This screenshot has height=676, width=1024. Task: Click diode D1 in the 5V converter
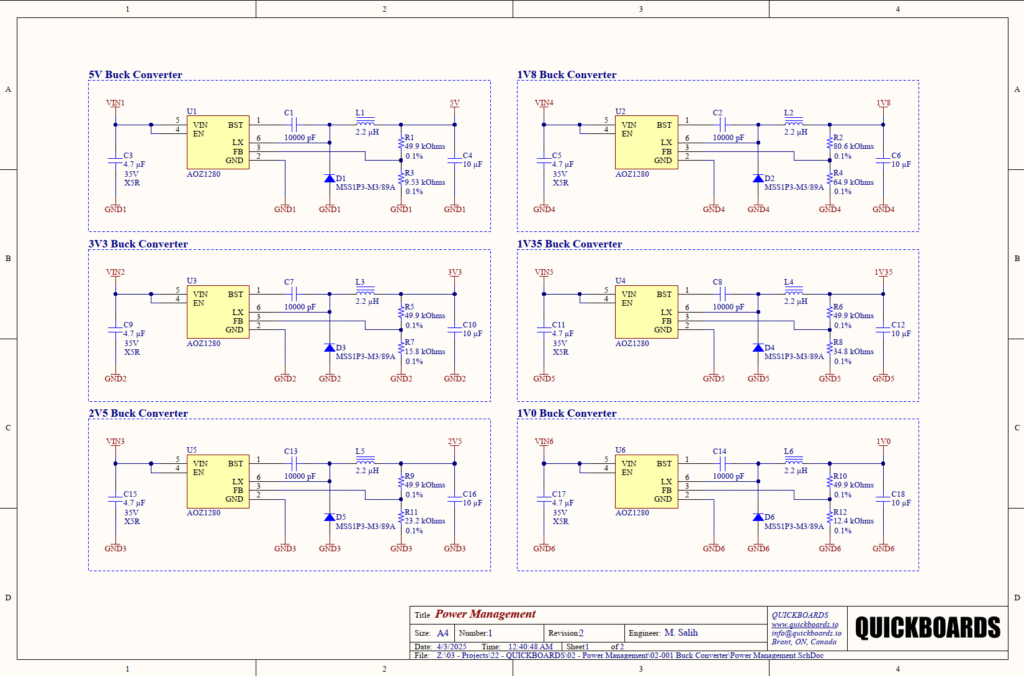329,178
